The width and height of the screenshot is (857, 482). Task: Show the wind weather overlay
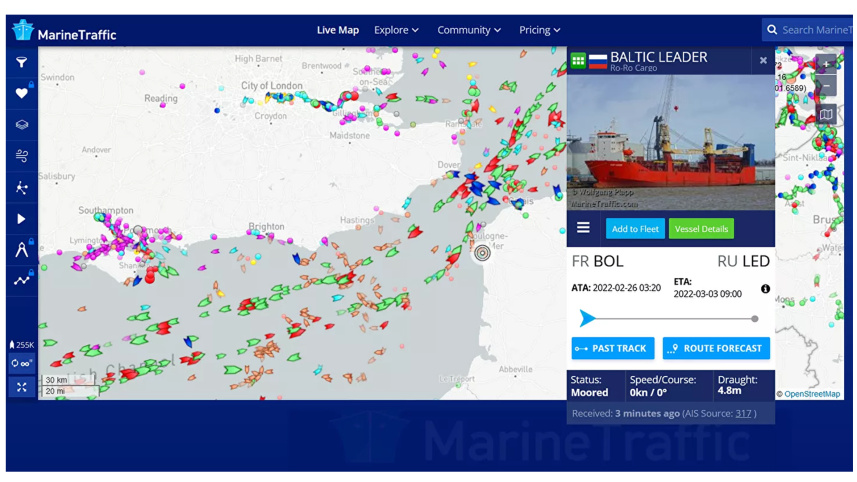[21, 156]
